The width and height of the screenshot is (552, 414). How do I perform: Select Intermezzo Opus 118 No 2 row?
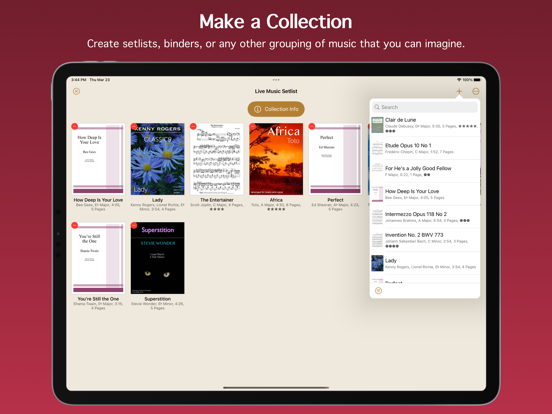click(425, 217)
